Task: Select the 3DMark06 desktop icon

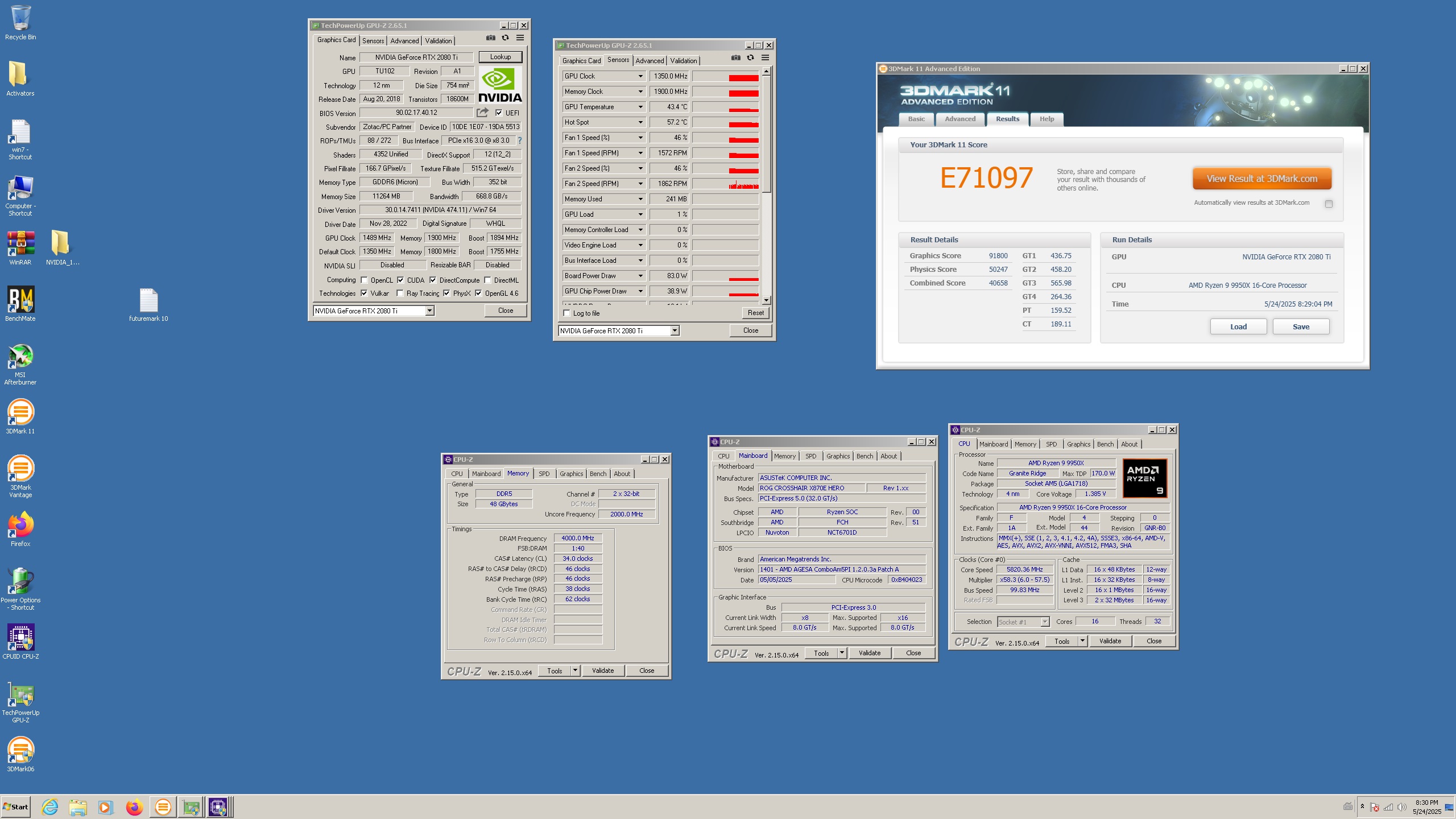Action: [20, 754]
